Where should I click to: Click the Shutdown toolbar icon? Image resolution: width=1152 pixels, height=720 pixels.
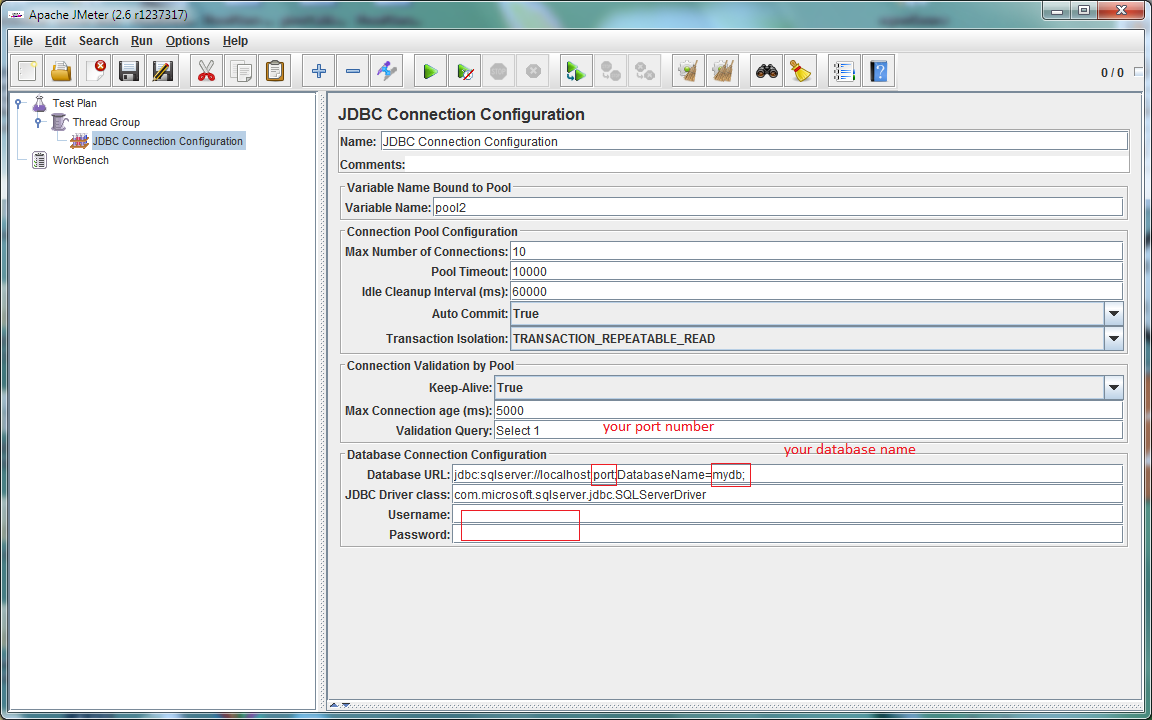(533, 71)
